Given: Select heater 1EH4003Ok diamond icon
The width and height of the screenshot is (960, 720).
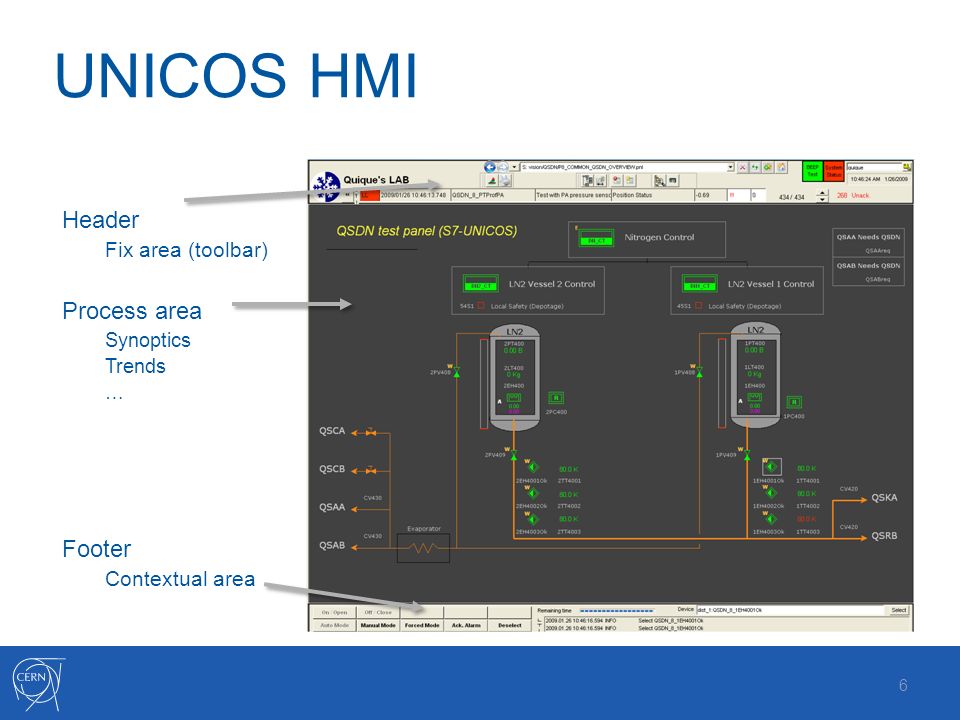Looking at the screenshot, I should (x=771, y=519).
